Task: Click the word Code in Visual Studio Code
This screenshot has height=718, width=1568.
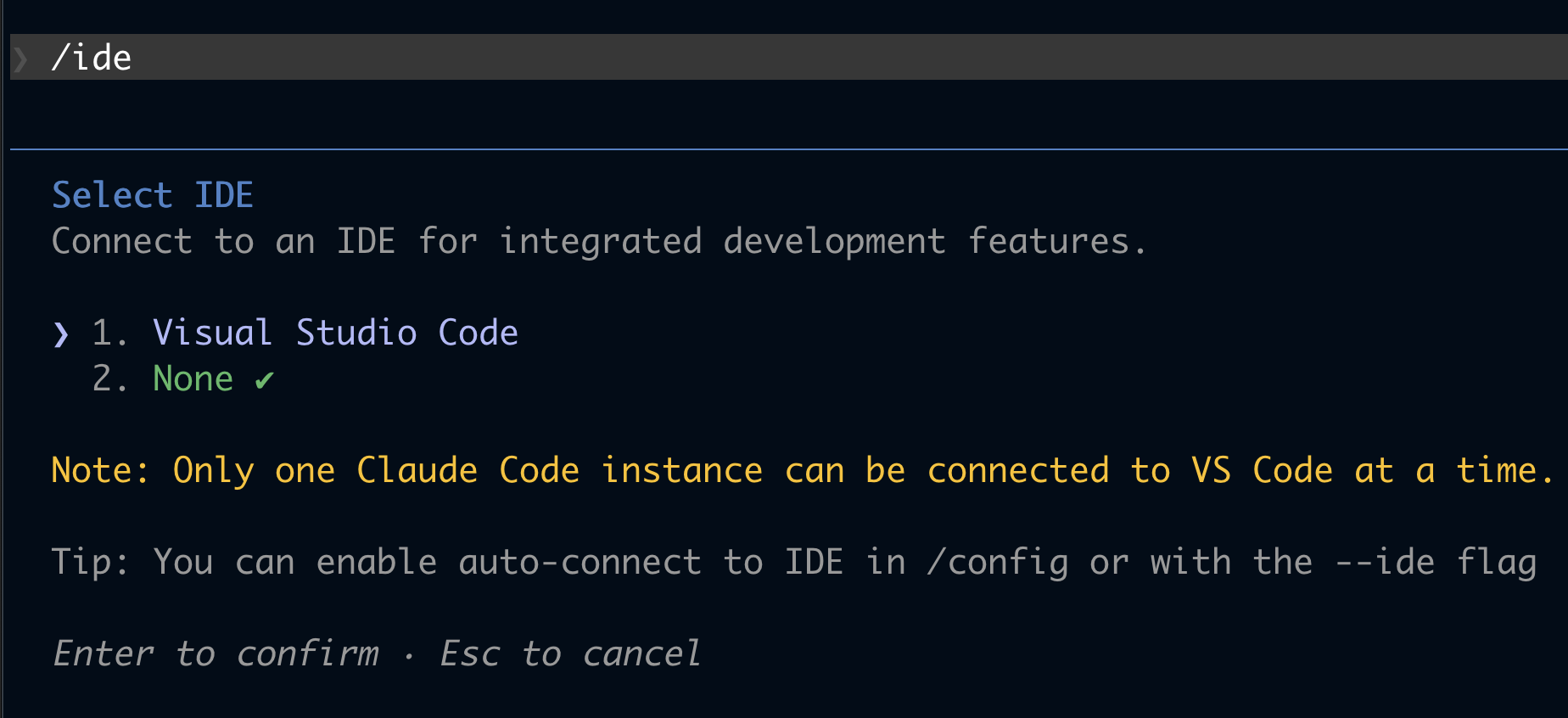Action: pyautogui.click(x=478, y=333)
